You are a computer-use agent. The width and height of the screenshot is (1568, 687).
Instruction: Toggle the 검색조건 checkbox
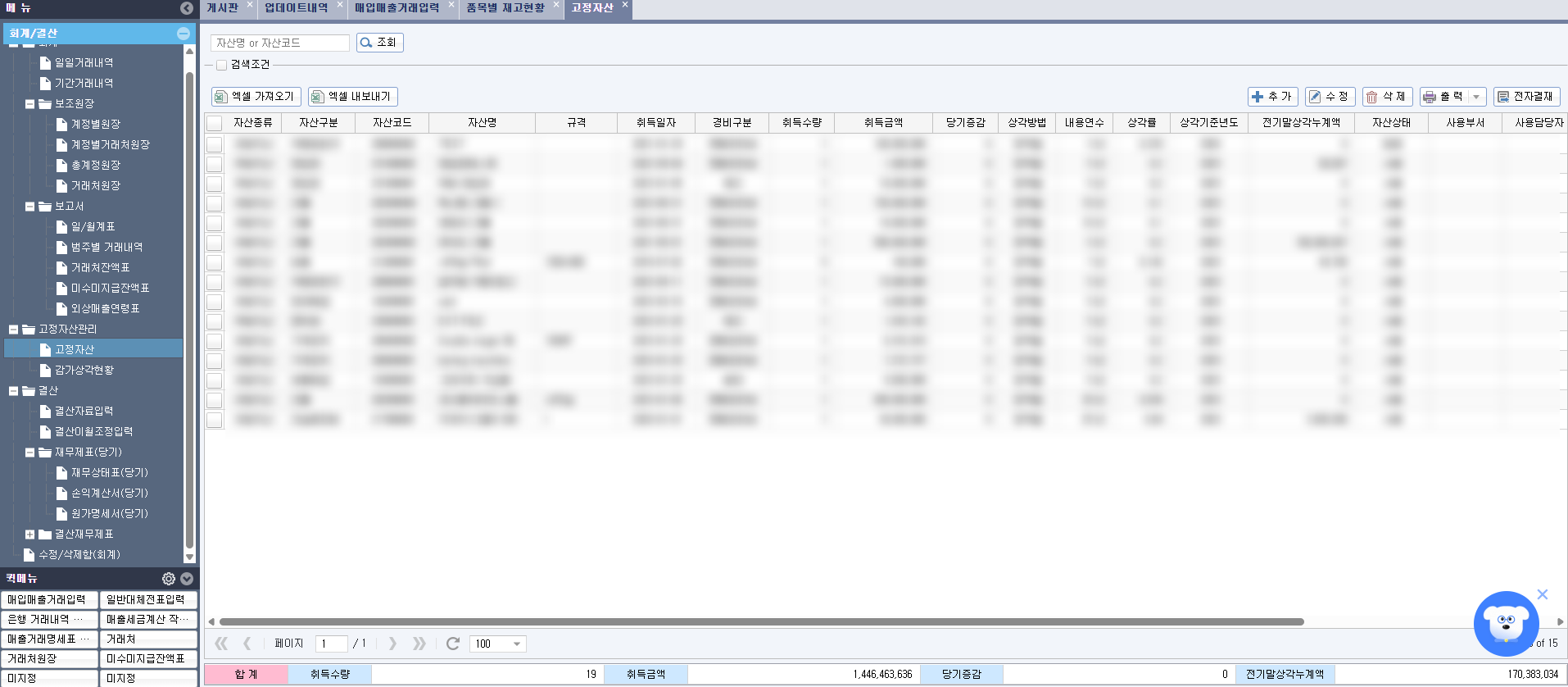tap(221, 65)
